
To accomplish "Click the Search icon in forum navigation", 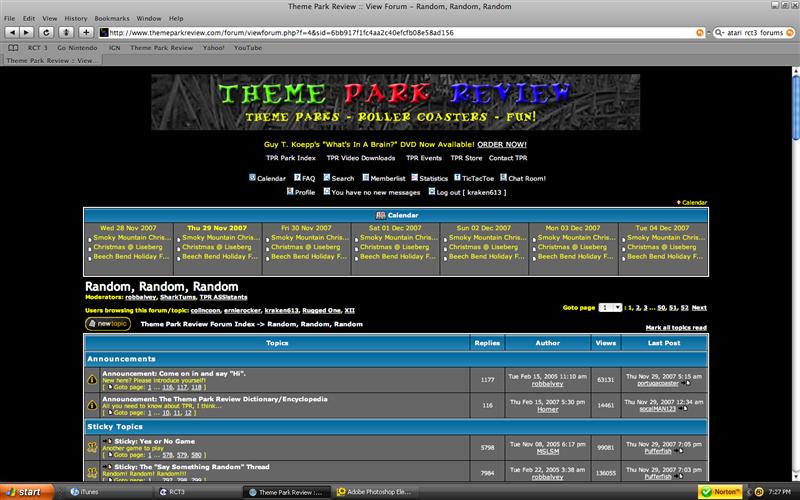I will pyautogui.click(x=327, y=178).
